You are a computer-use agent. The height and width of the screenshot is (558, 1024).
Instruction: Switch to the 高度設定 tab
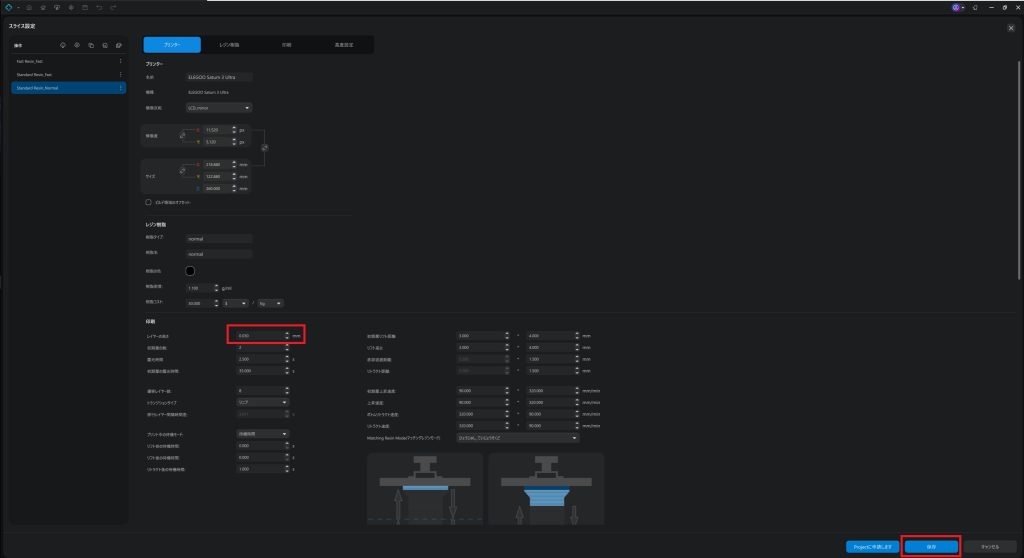pos(344,45)
